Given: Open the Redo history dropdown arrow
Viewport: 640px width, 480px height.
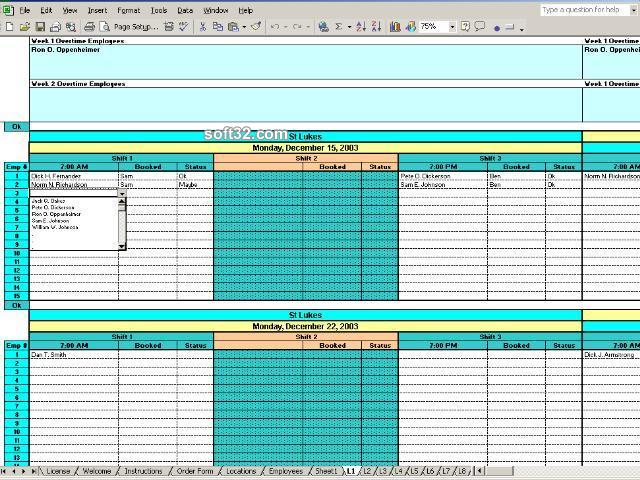Looking at the screenshot, I should pyautogui.click(x=308, y=27).
